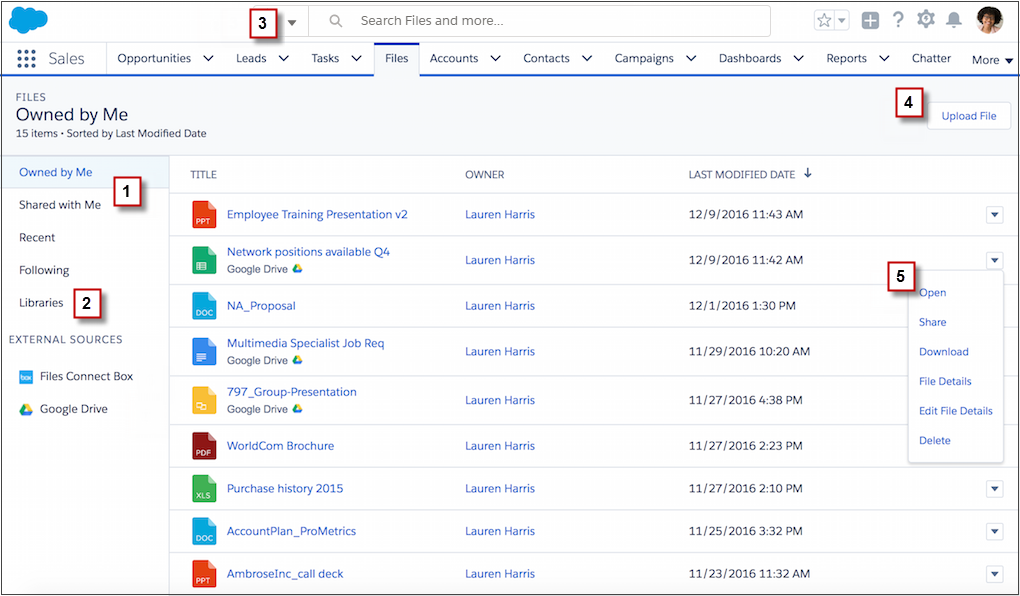Click the Title column header
The image size is (1020, 596).
(x=204, y=175)
